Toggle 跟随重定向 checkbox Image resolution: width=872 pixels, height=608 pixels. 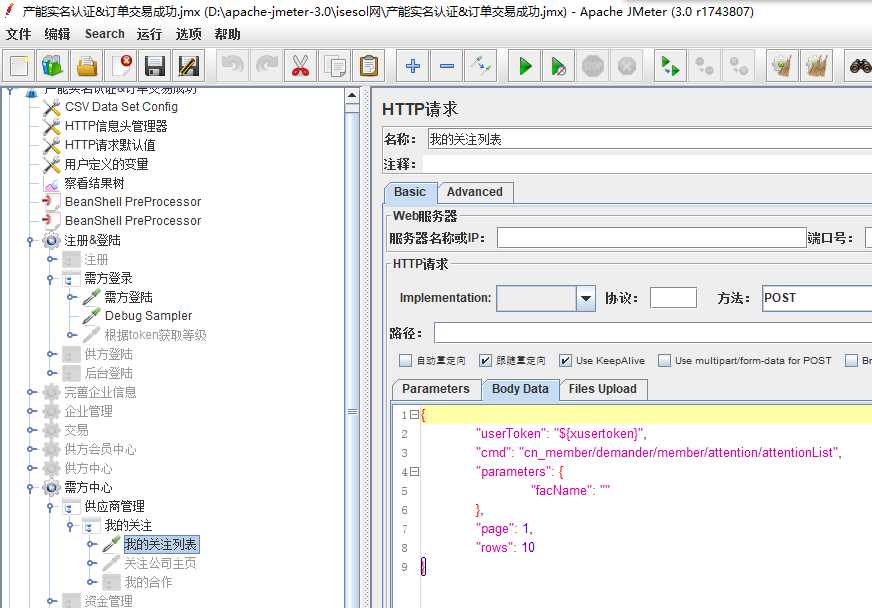[x=485, y=360]
